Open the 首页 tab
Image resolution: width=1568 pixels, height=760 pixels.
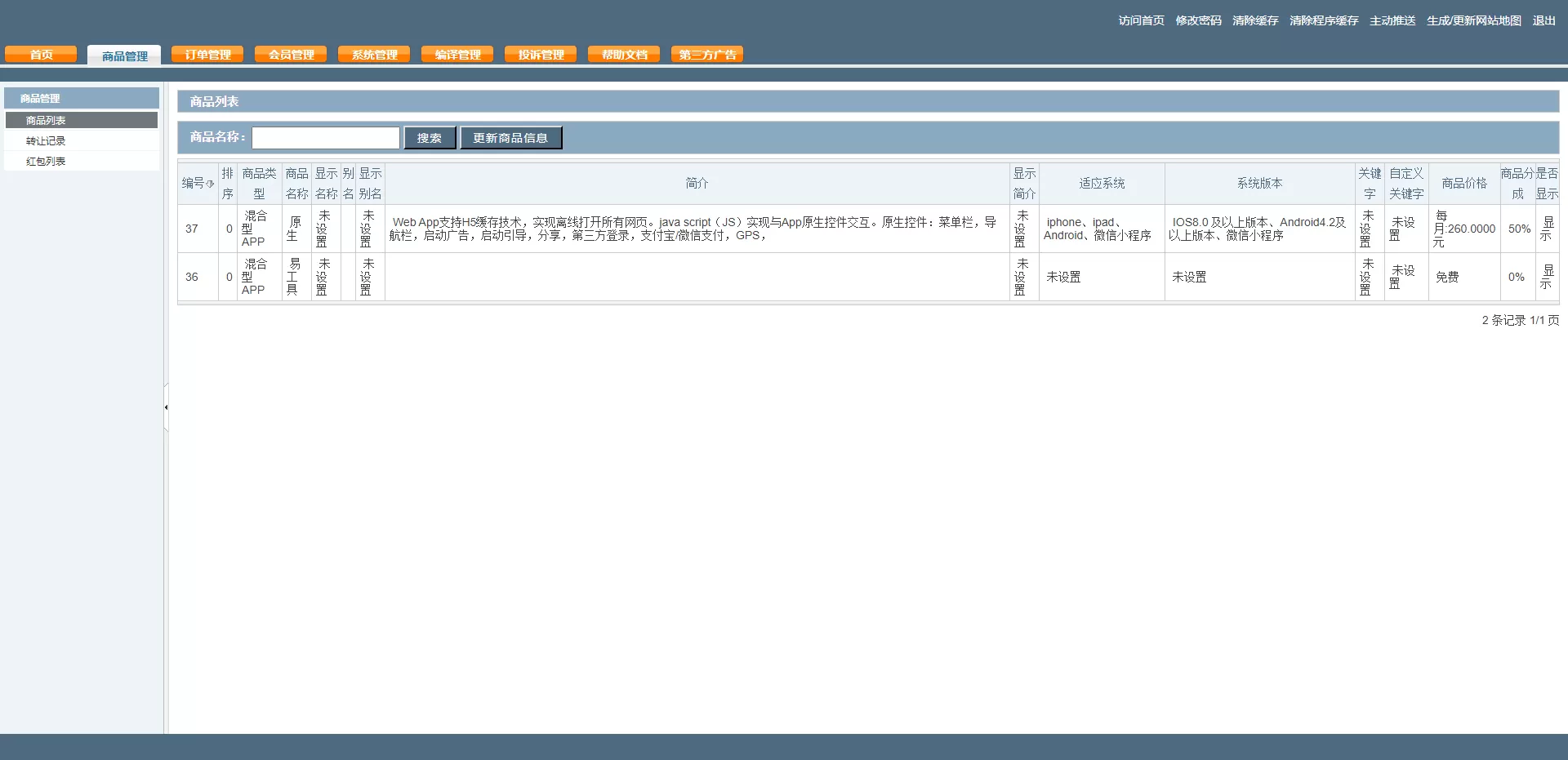41,55
